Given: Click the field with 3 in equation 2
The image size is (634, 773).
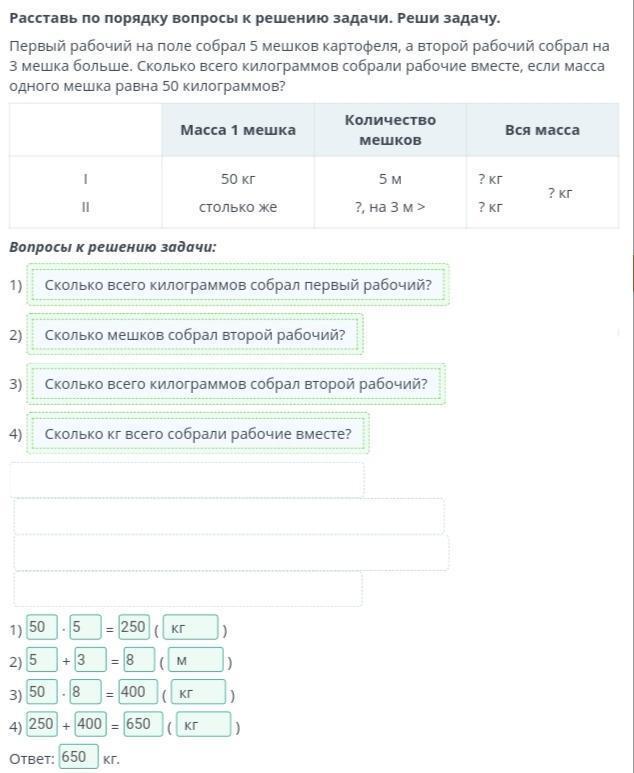Looking at the screenshot, I should tap(90, 660).
